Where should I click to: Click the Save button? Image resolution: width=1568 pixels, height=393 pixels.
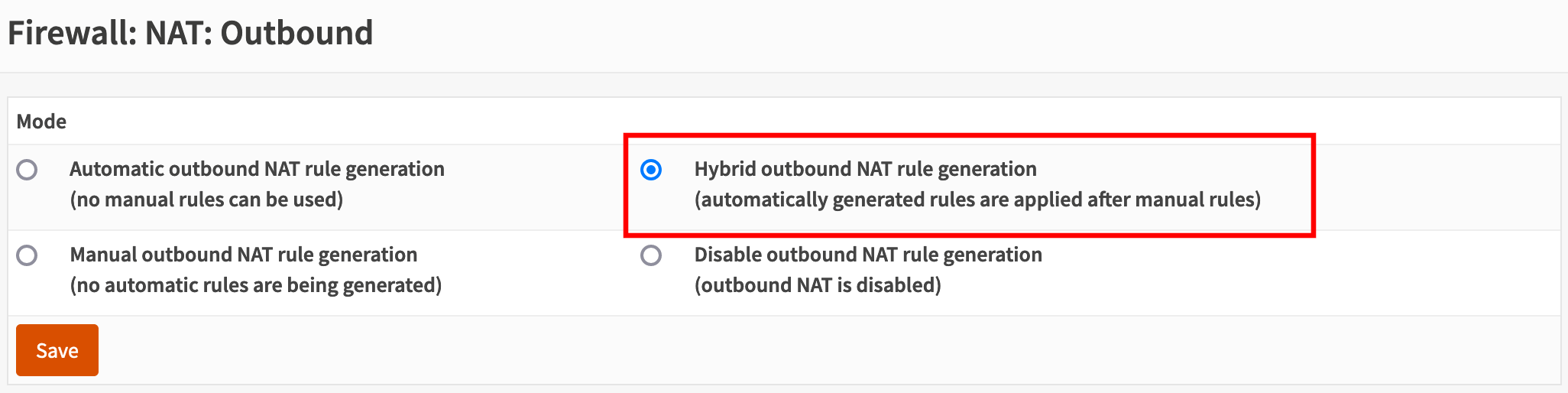tap(57, 350)
